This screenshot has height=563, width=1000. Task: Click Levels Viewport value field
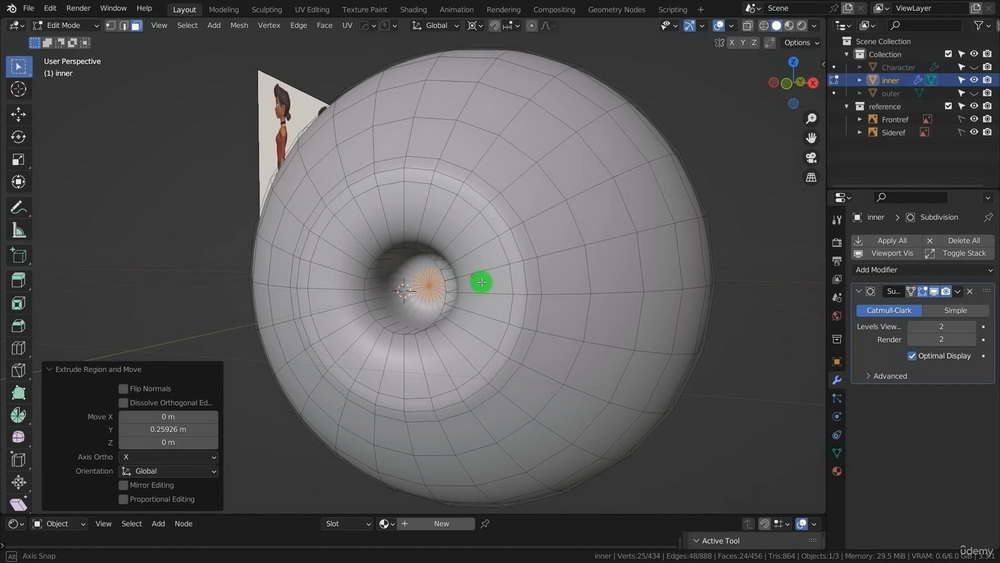941,326
